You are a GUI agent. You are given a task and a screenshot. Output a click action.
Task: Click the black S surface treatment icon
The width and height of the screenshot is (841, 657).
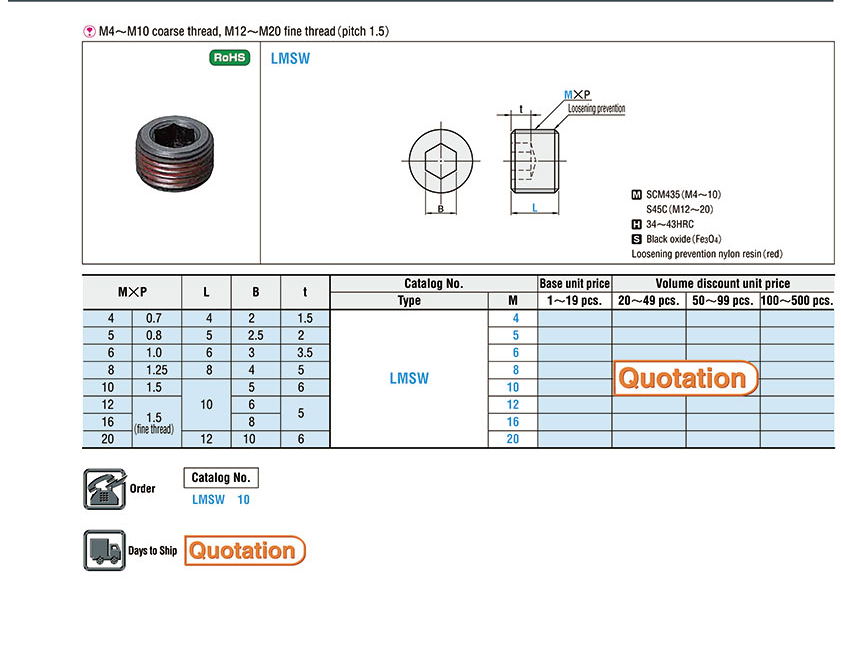(x=636, y=239)
